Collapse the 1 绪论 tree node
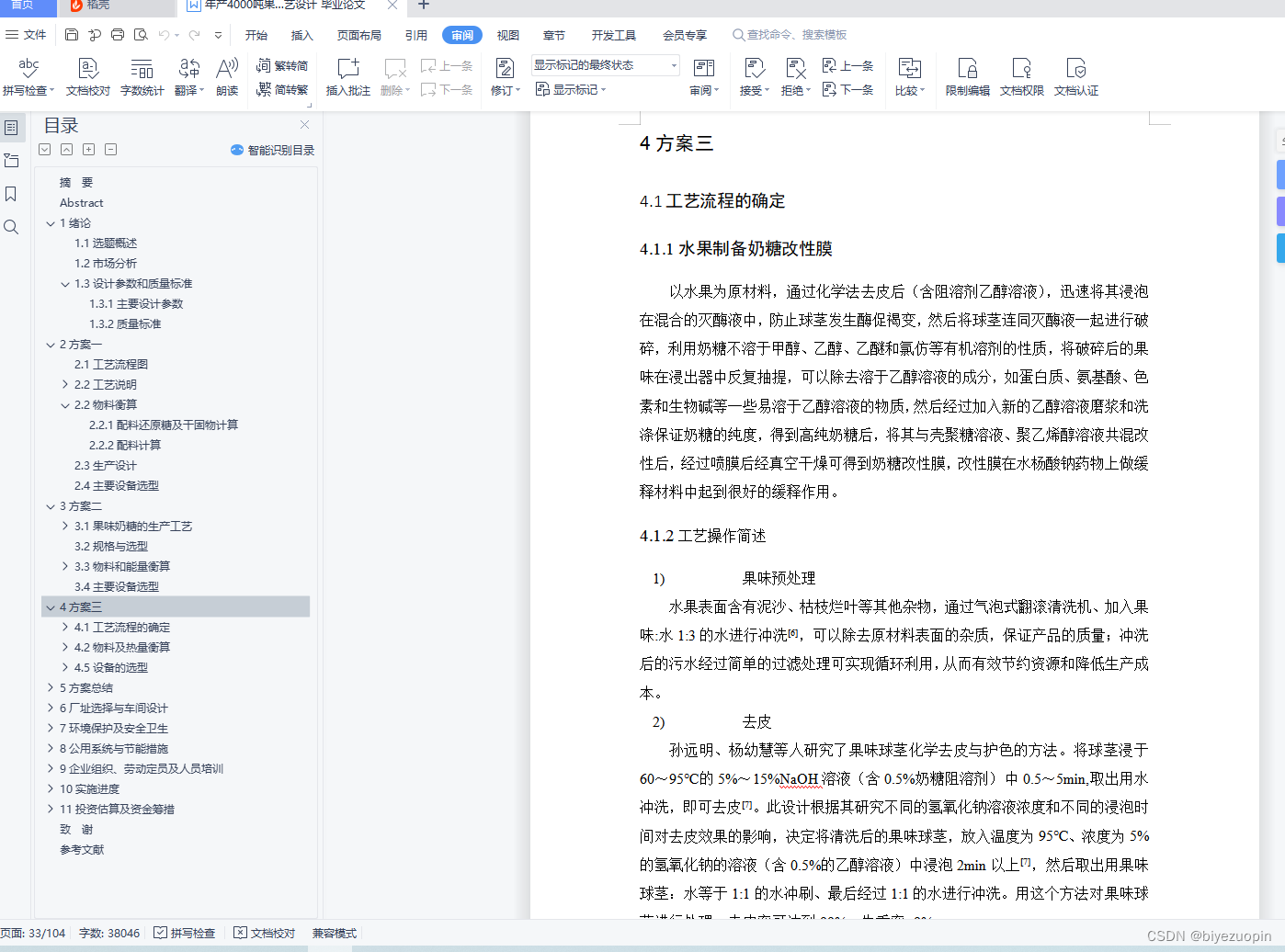 [x=51, y=223]
